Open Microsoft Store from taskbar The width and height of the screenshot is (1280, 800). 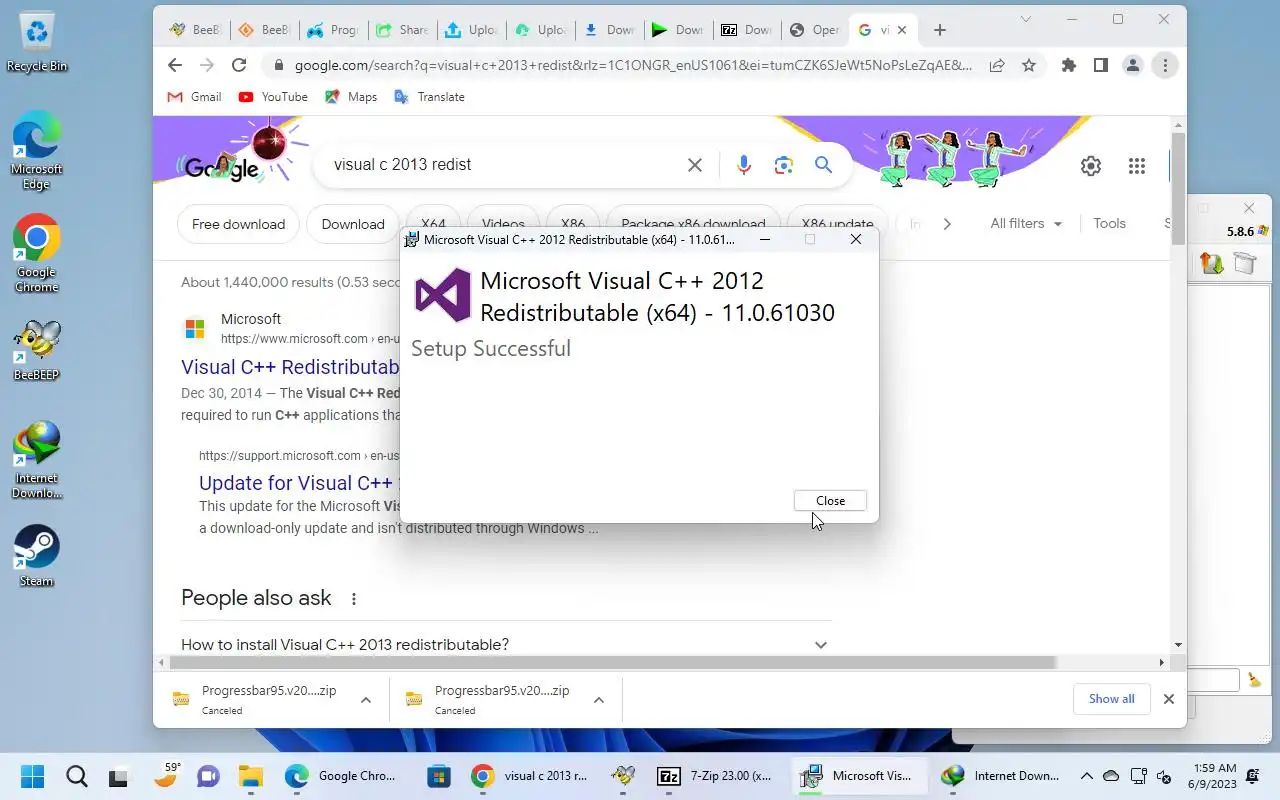pos(438,776)
